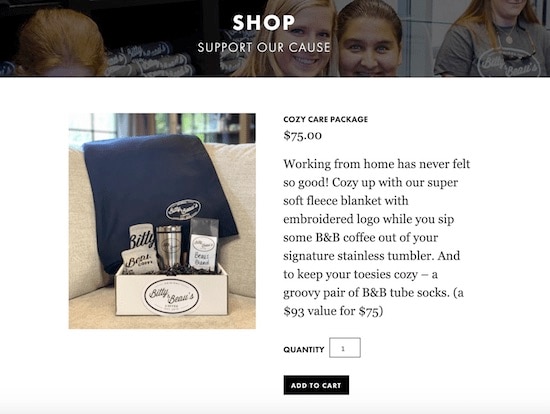This screenshot has width=550, height=414.
Task: Click the $93 value for $75 text
Action: [x=333, y=311]
